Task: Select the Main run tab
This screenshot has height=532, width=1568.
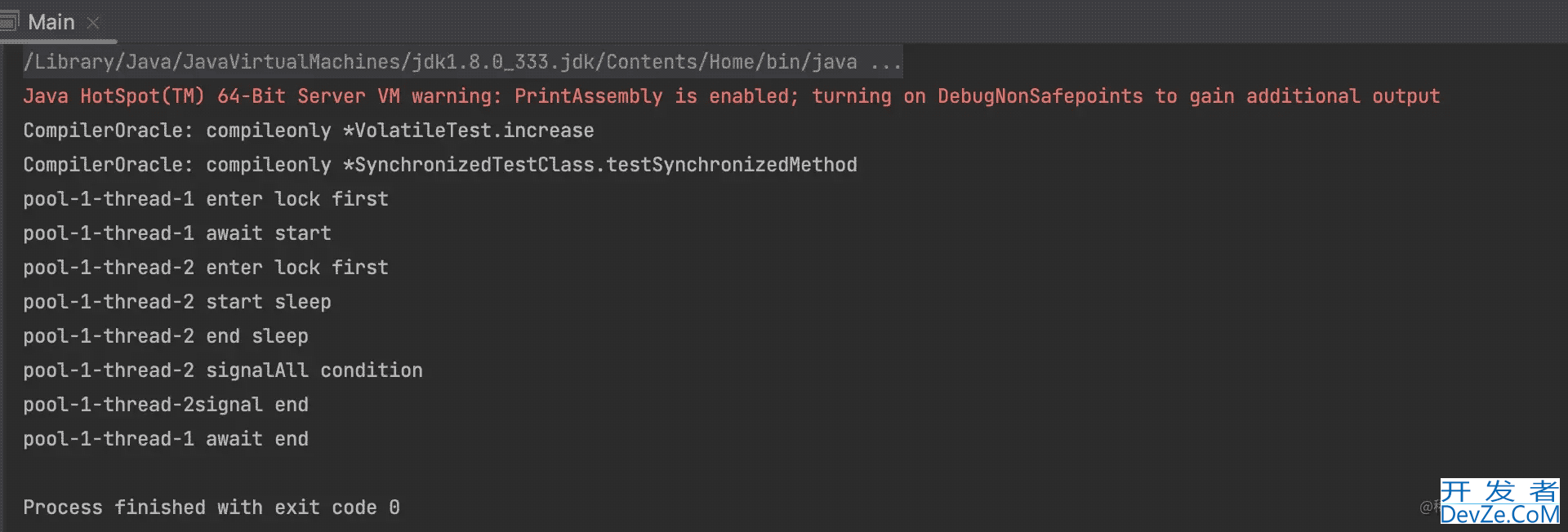Action: pos(51,22)
